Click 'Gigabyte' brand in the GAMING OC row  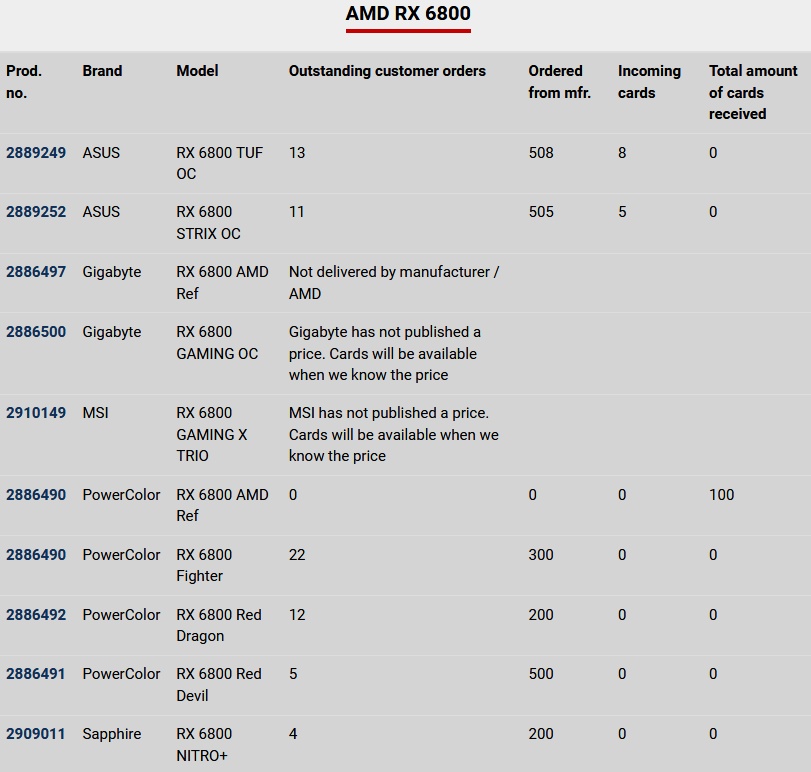[111, 331]
